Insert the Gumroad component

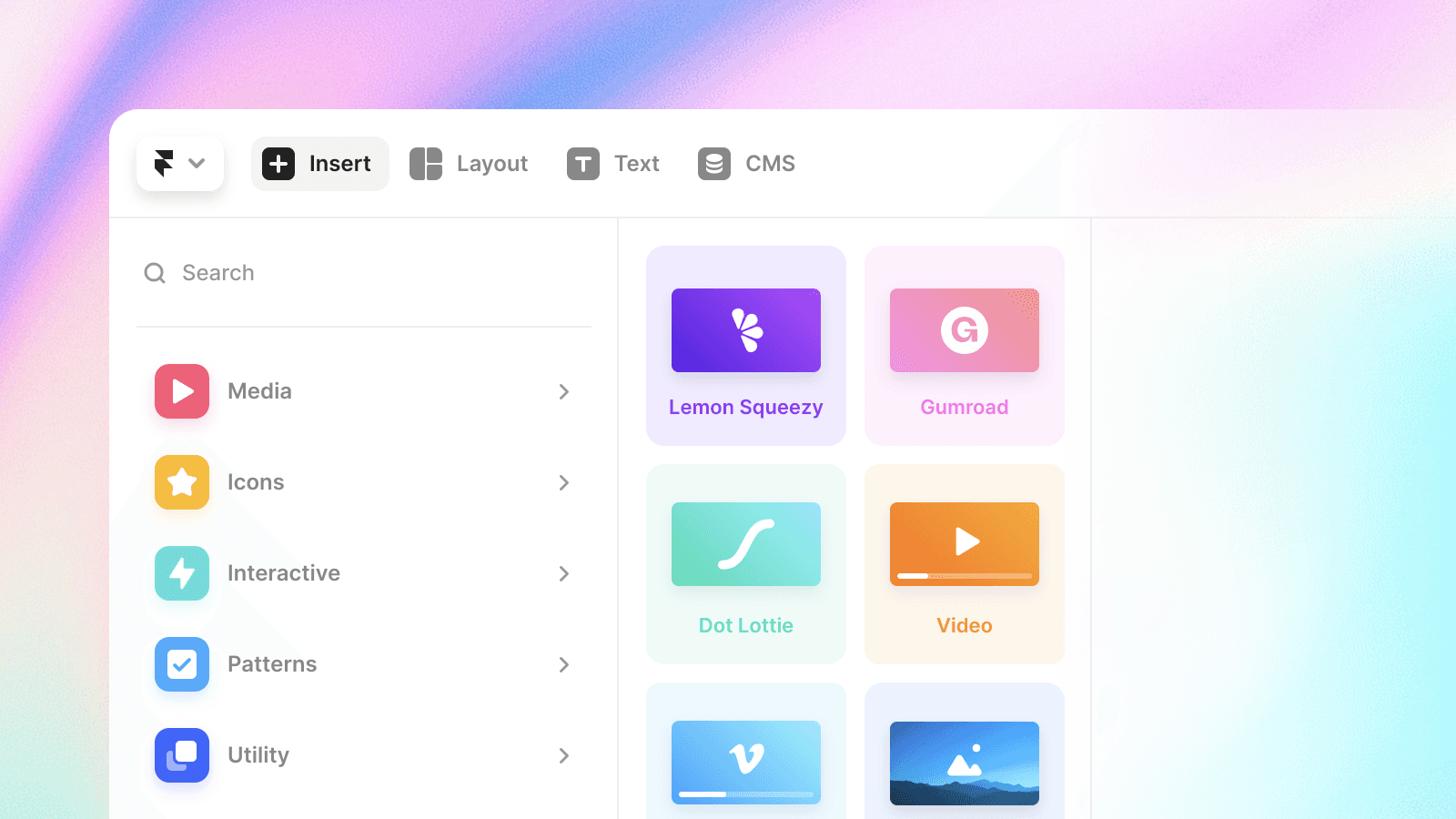(965, 346)
